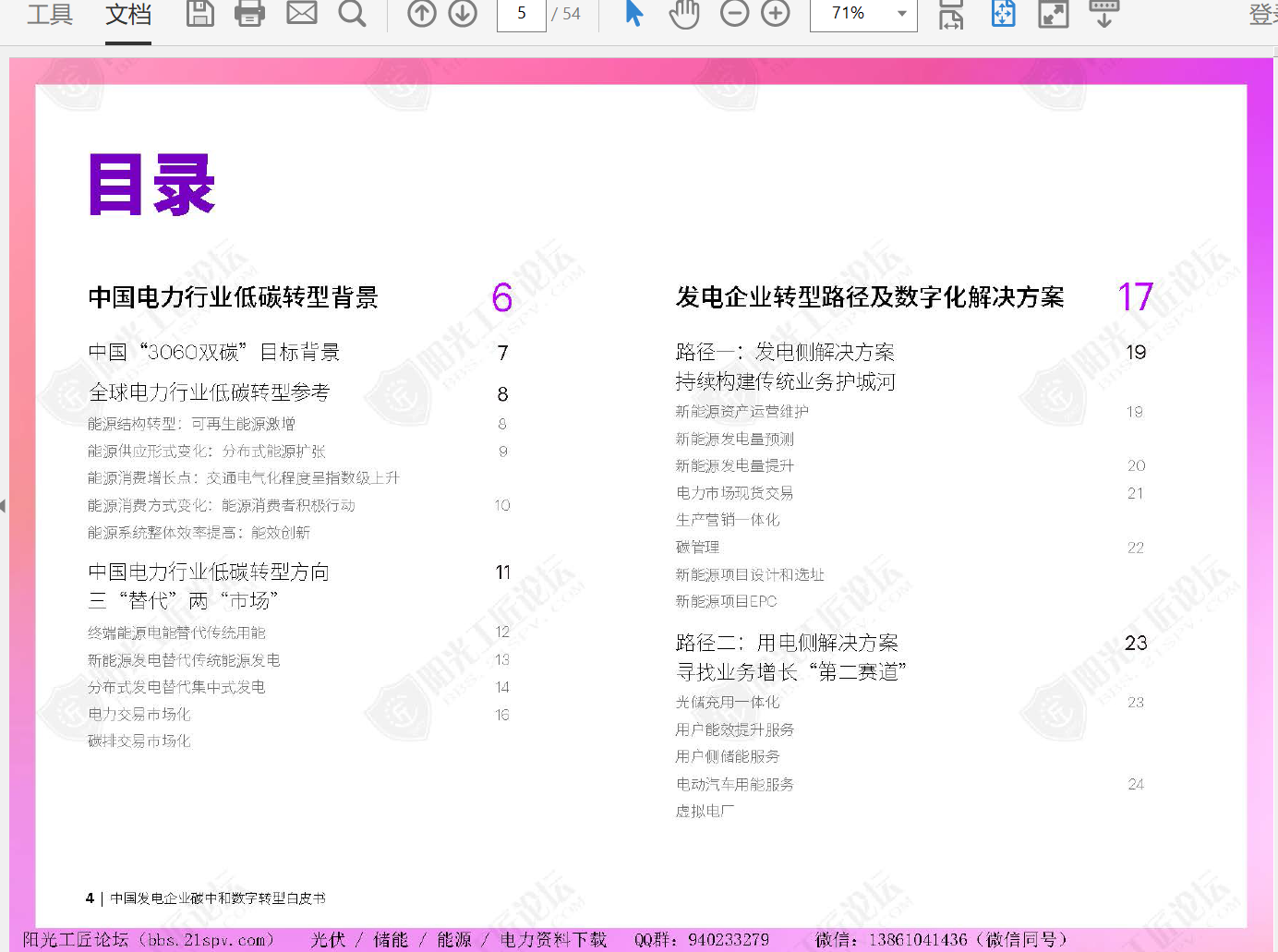Click entry 新能源项目EPC

coord(727,601)
